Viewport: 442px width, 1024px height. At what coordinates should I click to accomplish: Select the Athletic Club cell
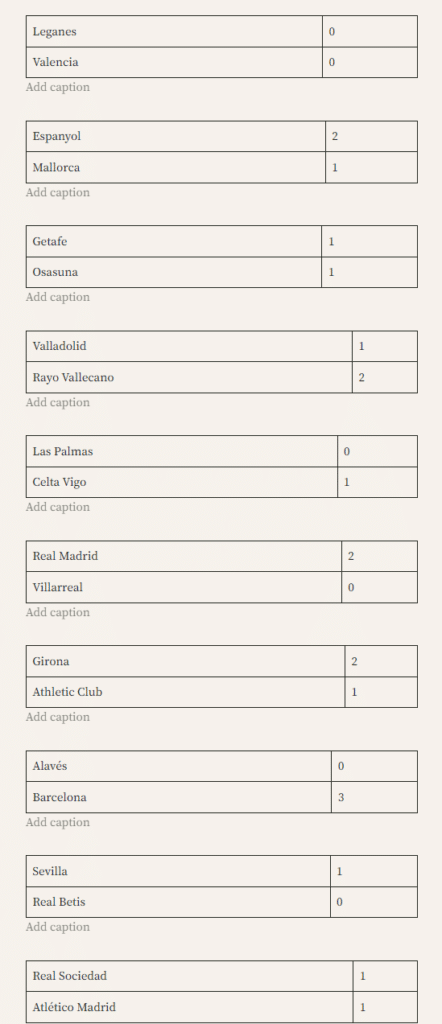click(x=185, y=692)
